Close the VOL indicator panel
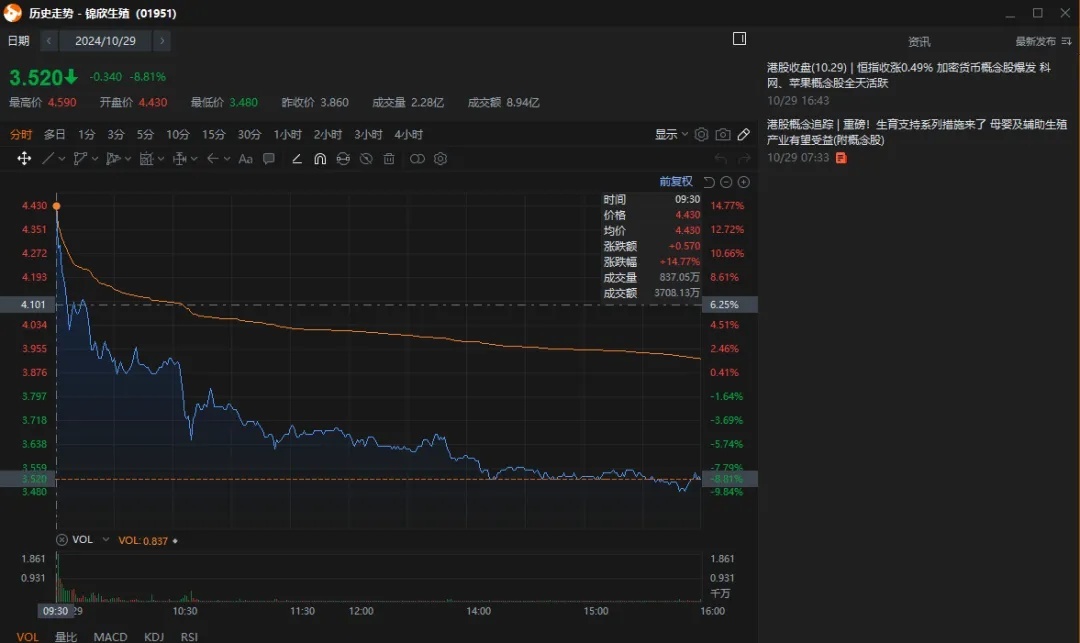Viewport: 1080px width, 643px height. 62,540
